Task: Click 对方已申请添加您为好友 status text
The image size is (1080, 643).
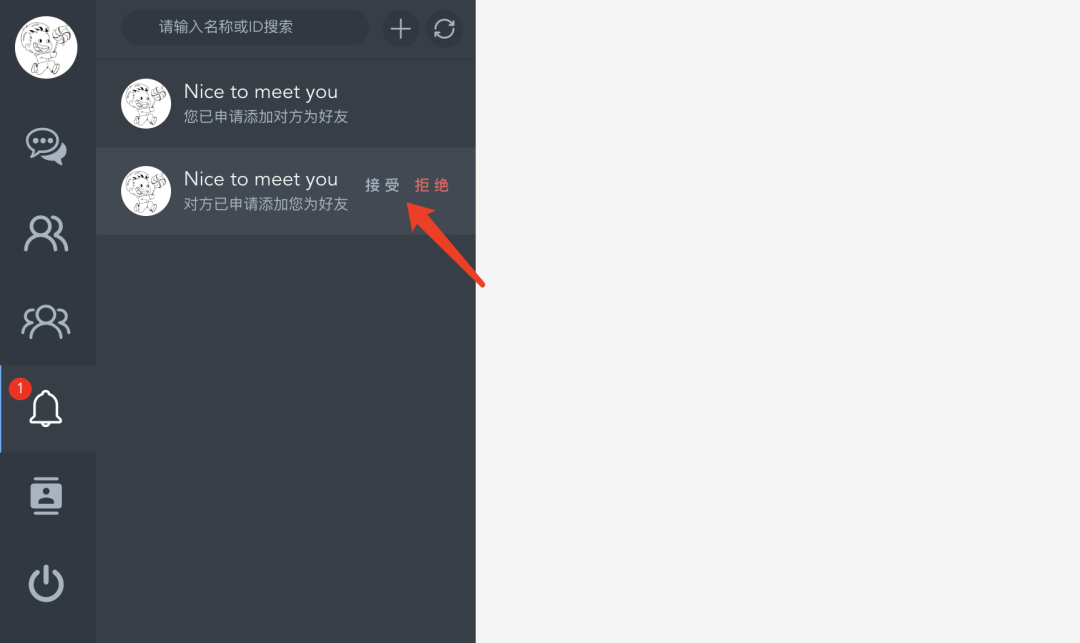Action: coord(266,204)
